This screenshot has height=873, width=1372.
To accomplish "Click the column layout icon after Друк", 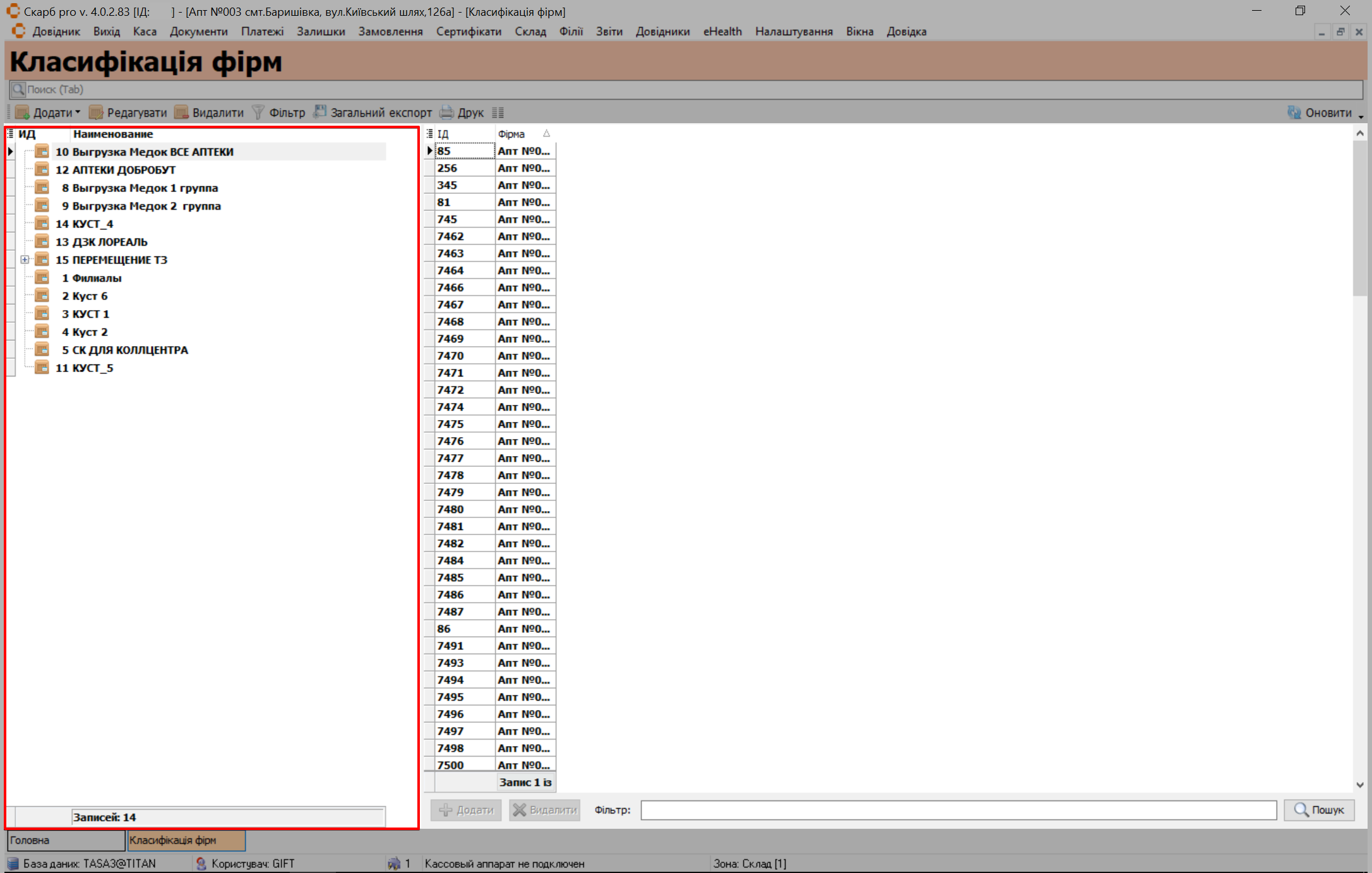I will pyautogui.click(x=498, y=113).
